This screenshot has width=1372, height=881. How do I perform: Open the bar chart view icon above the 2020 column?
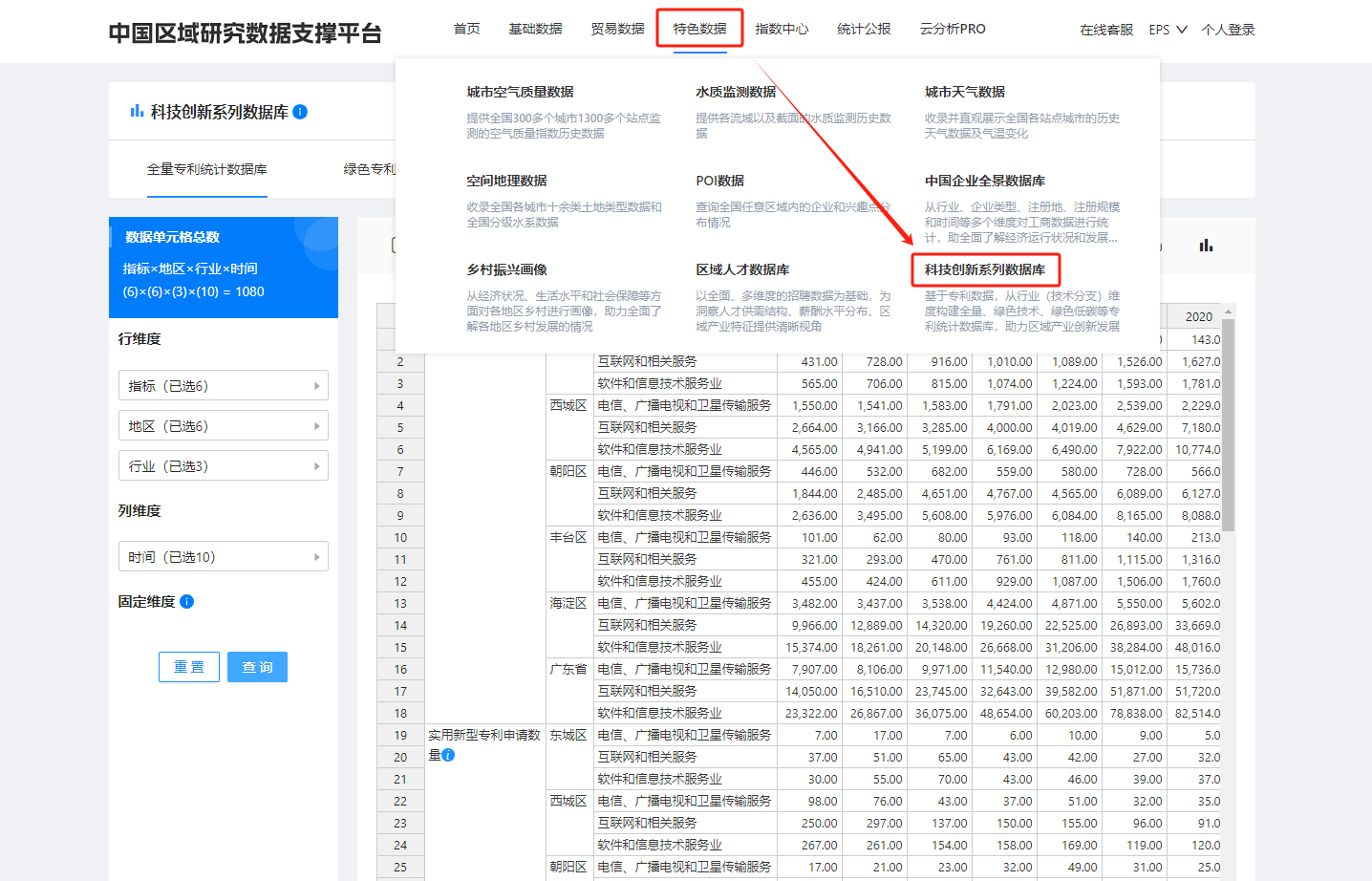(1206, 246)
